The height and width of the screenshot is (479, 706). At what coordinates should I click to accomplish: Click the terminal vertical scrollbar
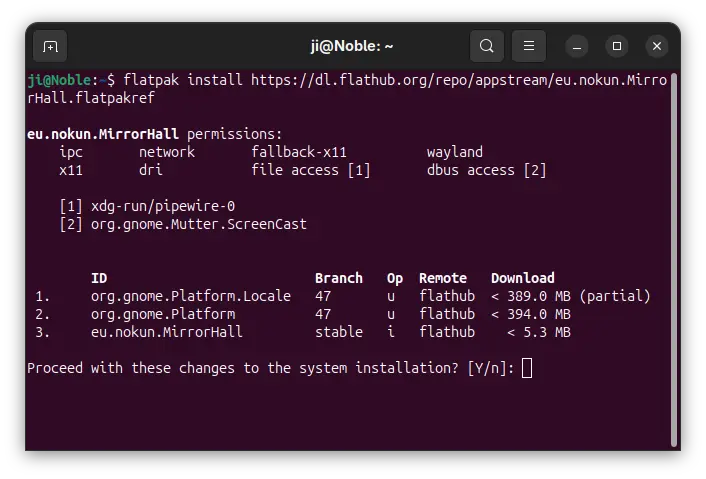[674, 259]
